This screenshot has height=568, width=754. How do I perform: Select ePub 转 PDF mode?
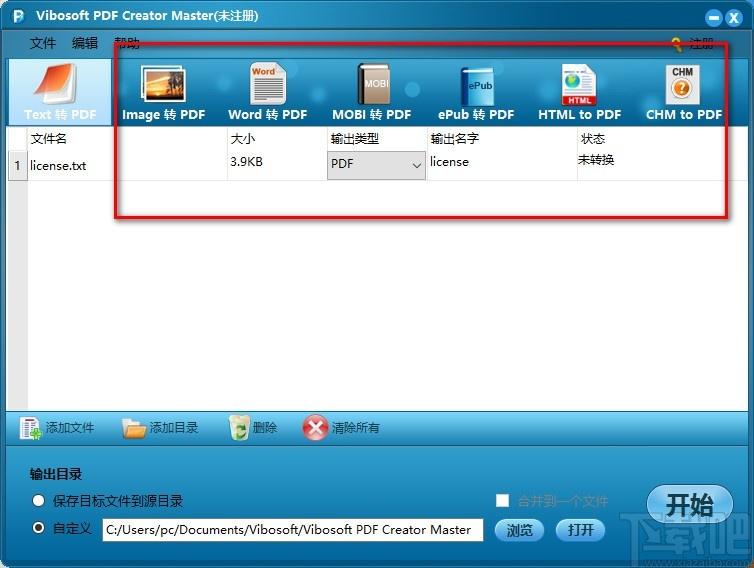tap(476, 92)
